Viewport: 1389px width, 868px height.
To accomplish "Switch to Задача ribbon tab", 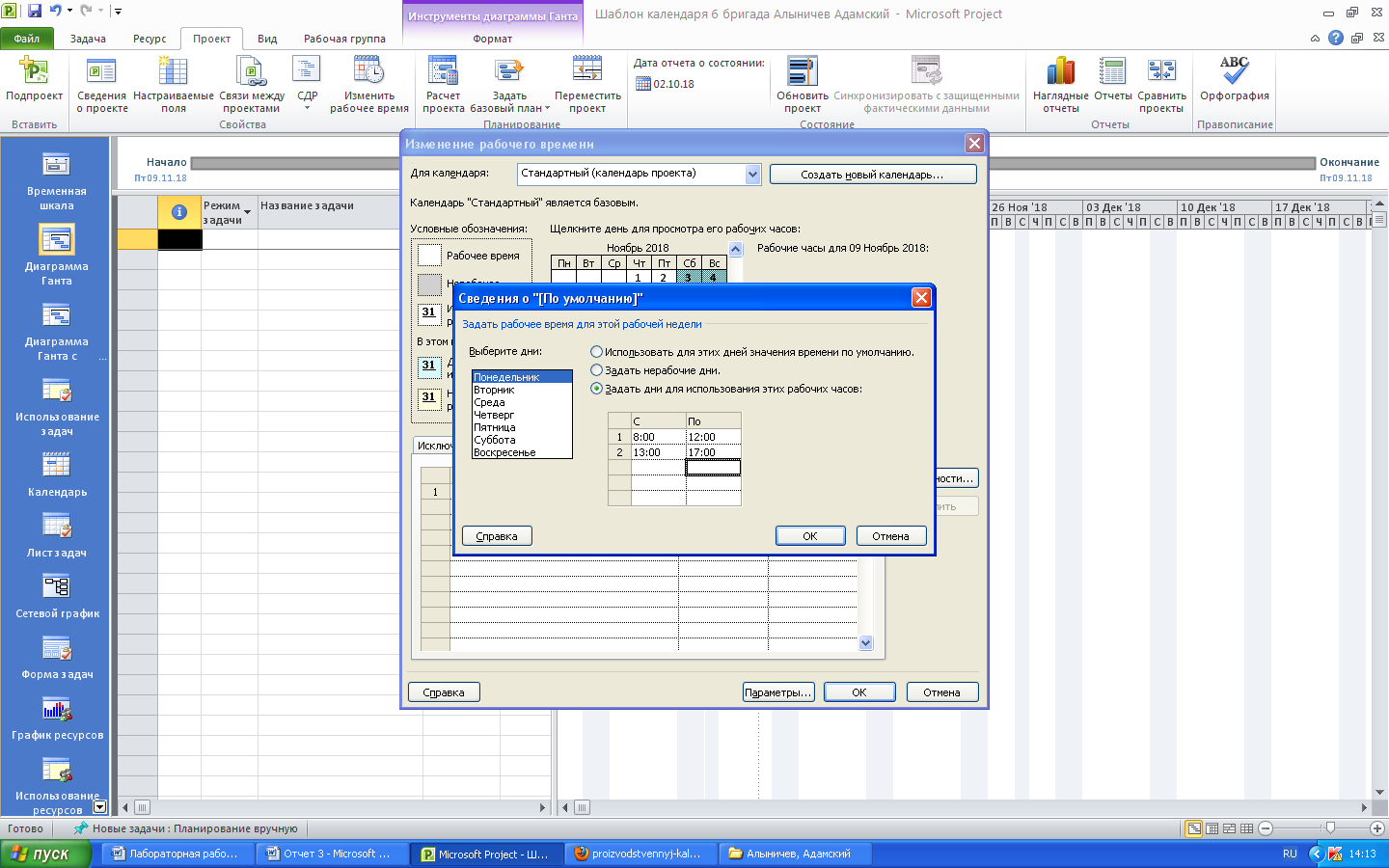I will [x=88, y=39].
